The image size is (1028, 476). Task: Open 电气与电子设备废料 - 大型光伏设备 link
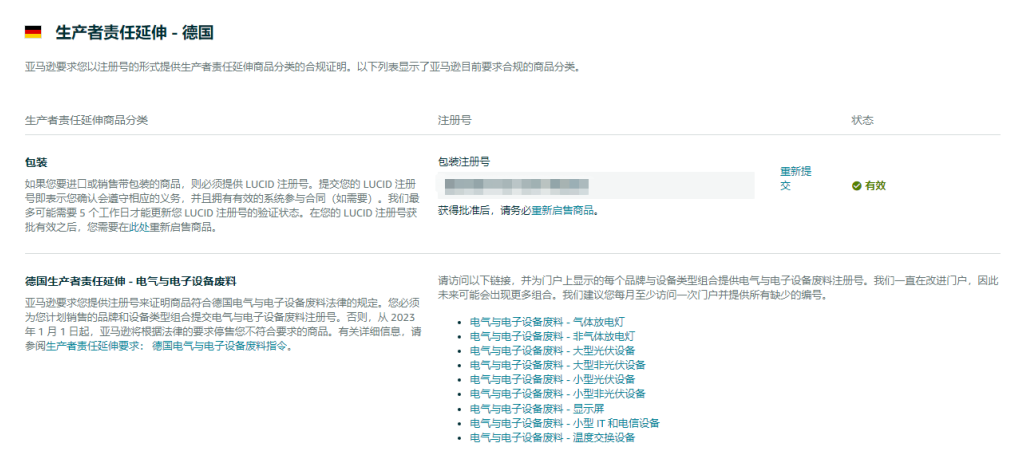click(x=553, y=351)
